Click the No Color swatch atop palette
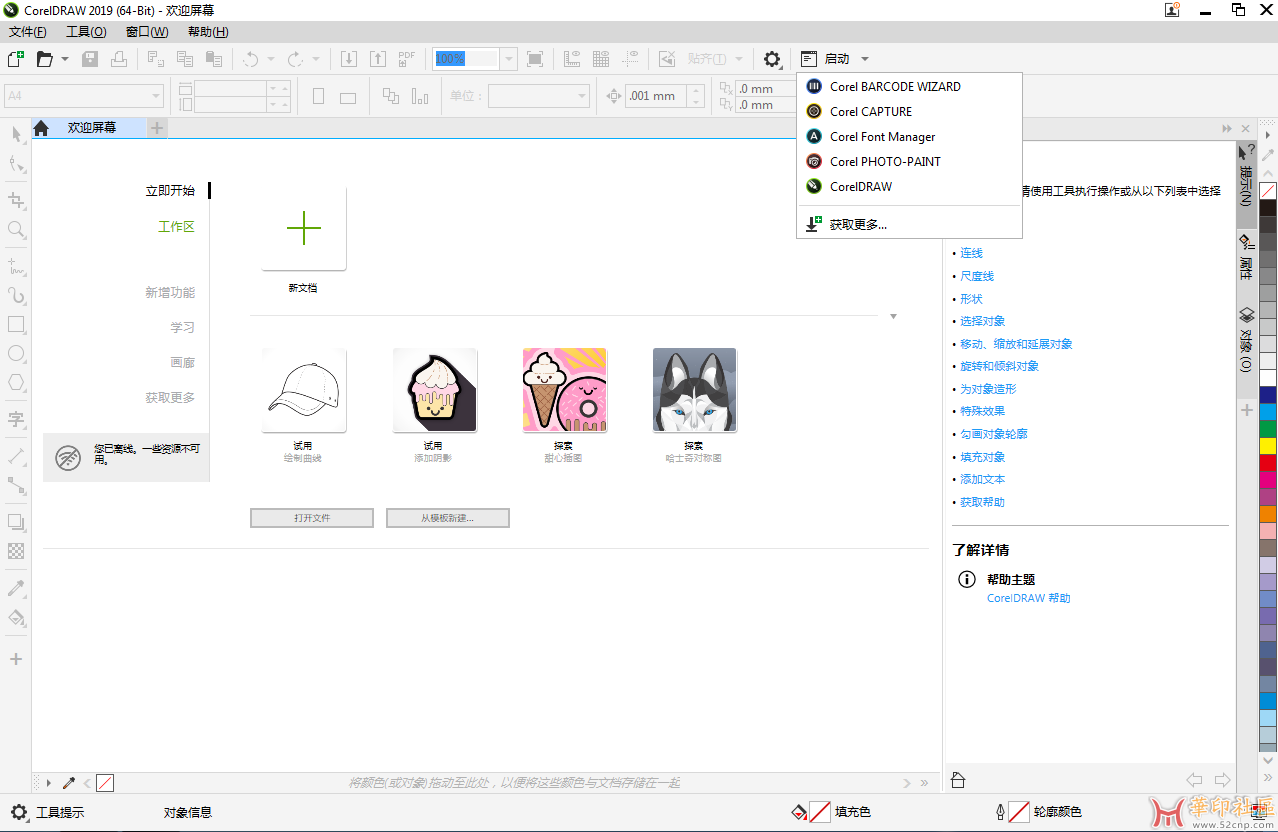Image resolution: width=1278 pixels, height=832 pixels. tap(1268, 191)
